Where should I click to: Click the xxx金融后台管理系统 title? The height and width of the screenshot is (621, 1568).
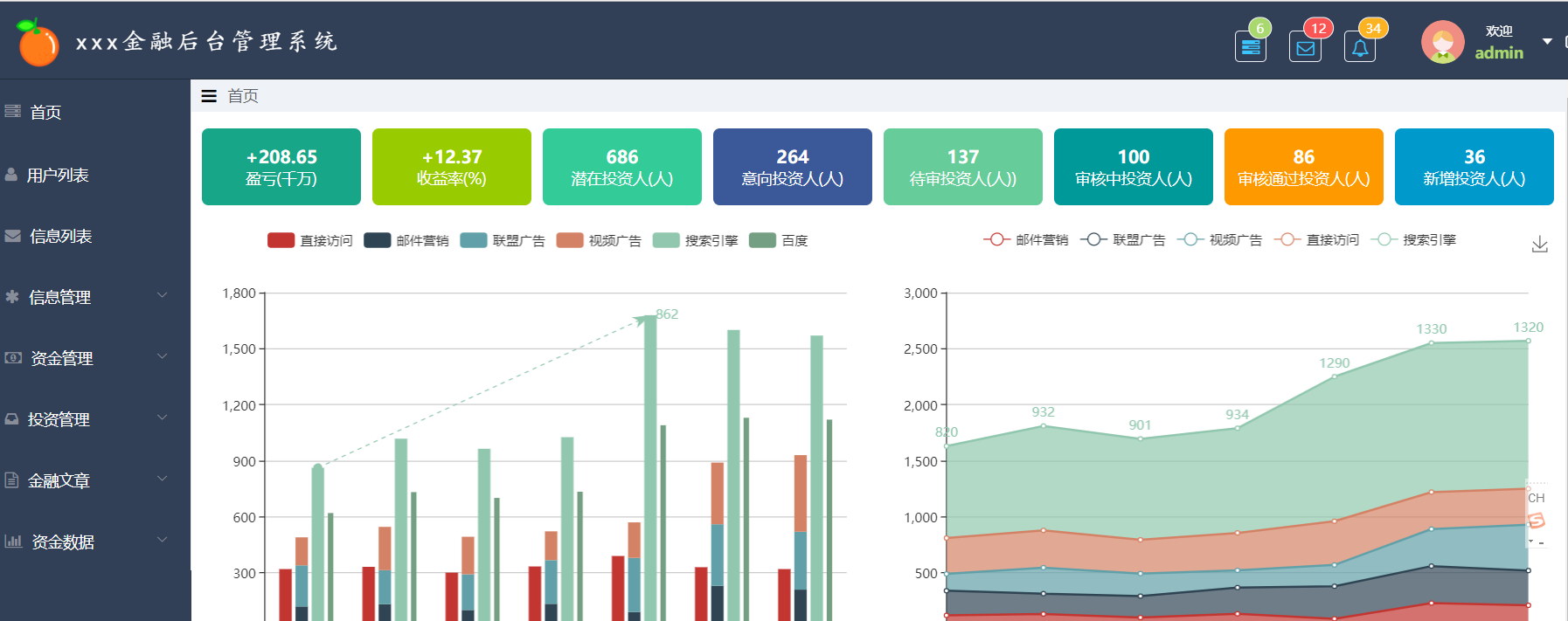[x=206, y=41]
